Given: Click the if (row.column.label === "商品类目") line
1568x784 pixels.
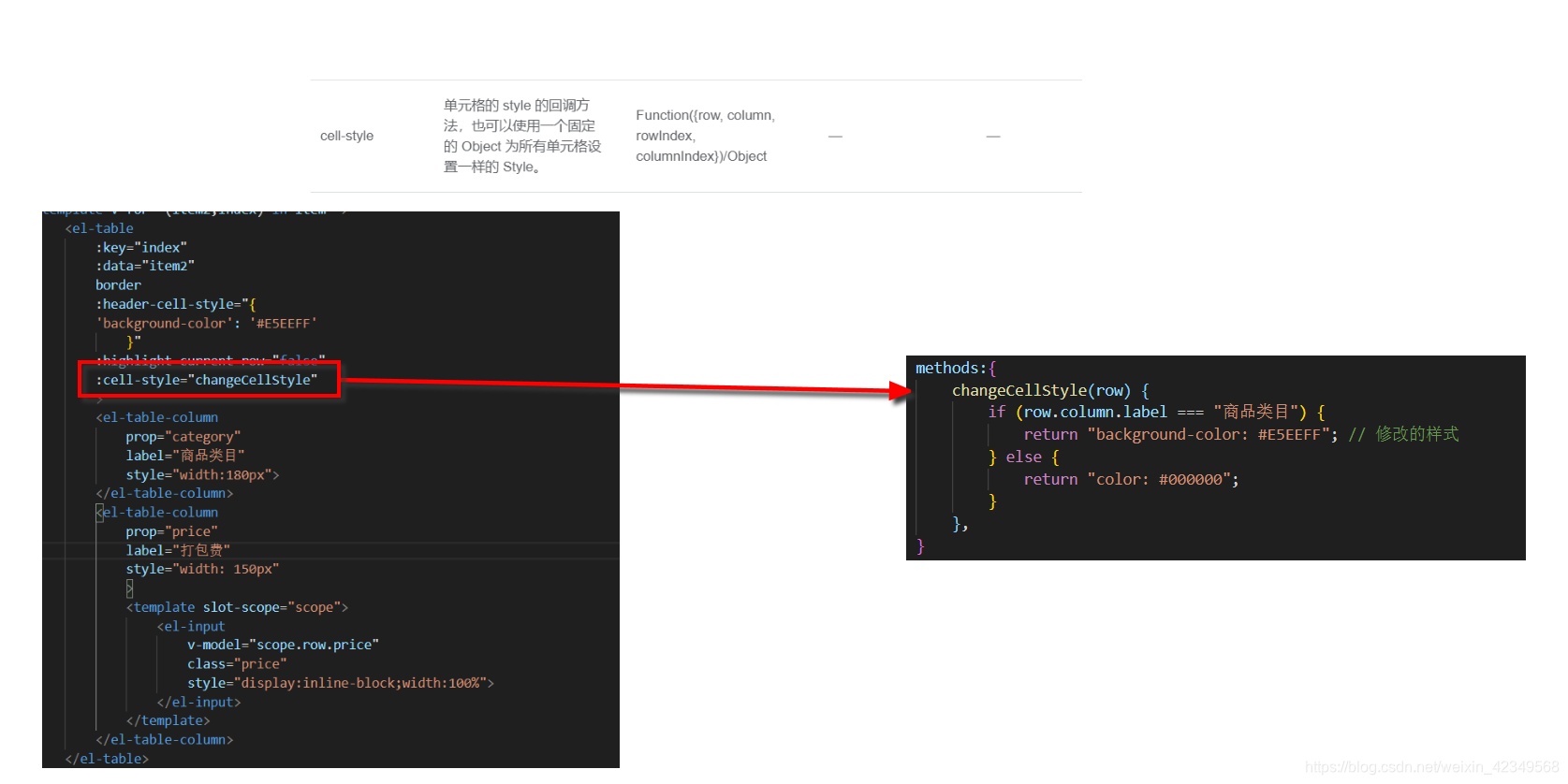Looking at the screenshot, I should 1156,412.
